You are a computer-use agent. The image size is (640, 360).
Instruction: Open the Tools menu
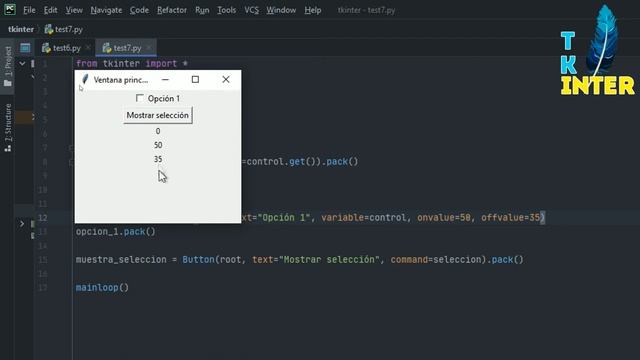[227, 10]
